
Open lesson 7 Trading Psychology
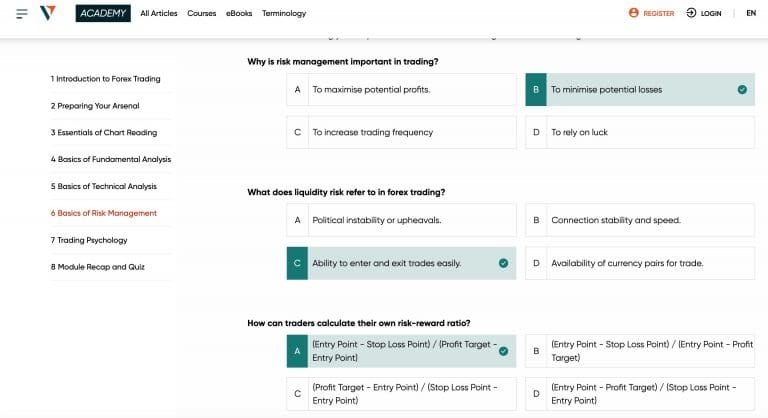[x=89, y=240]
